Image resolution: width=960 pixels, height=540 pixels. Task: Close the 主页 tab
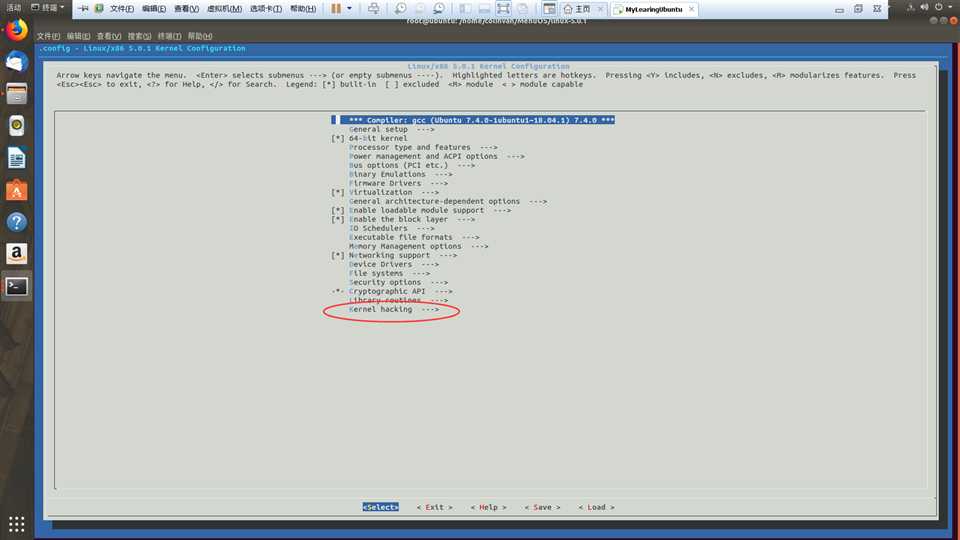point(600,9)
